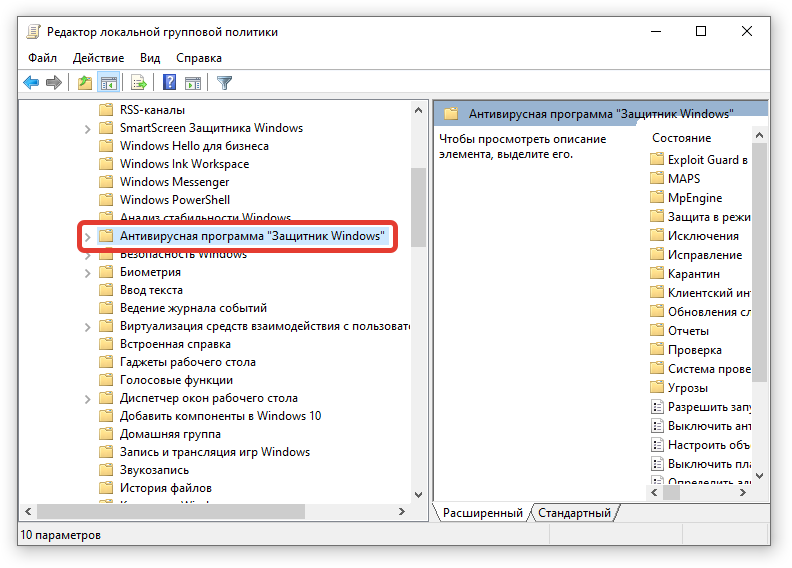
Task: Click the policy icon beside Настроить объ
Action: click(657, 445)
